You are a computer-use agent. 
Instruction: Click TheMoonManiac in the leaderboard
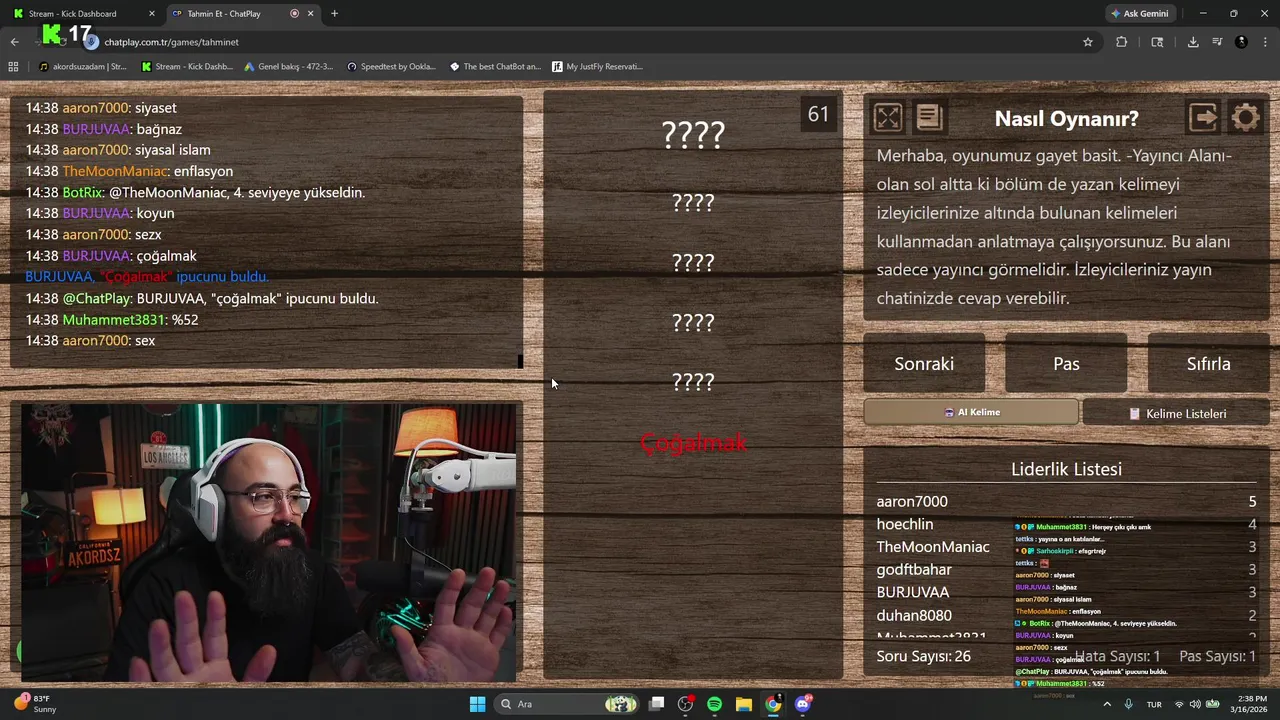tap(933, 547)
